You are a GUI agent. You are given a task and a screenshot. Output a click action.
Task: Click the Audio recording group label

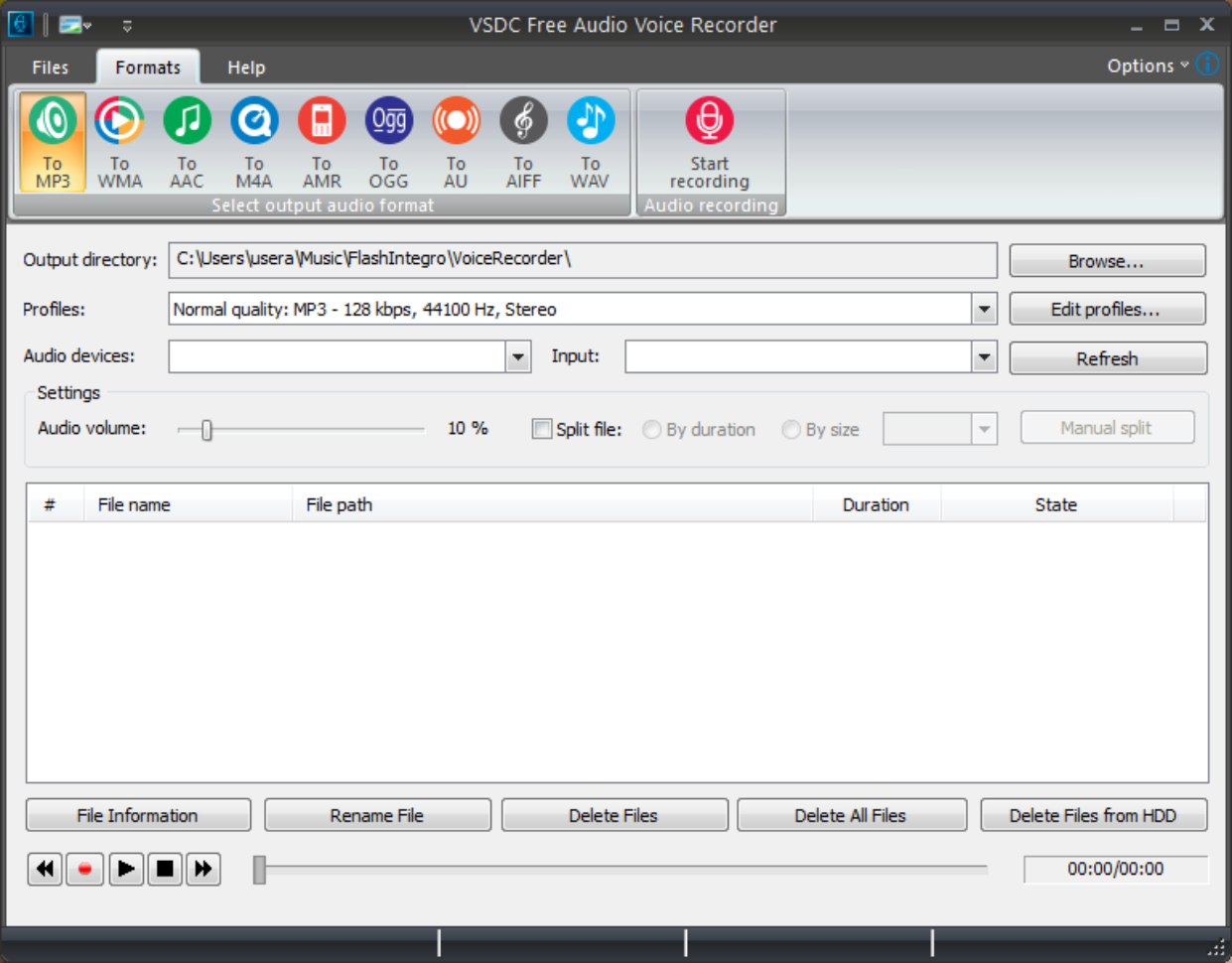[711, 206]
